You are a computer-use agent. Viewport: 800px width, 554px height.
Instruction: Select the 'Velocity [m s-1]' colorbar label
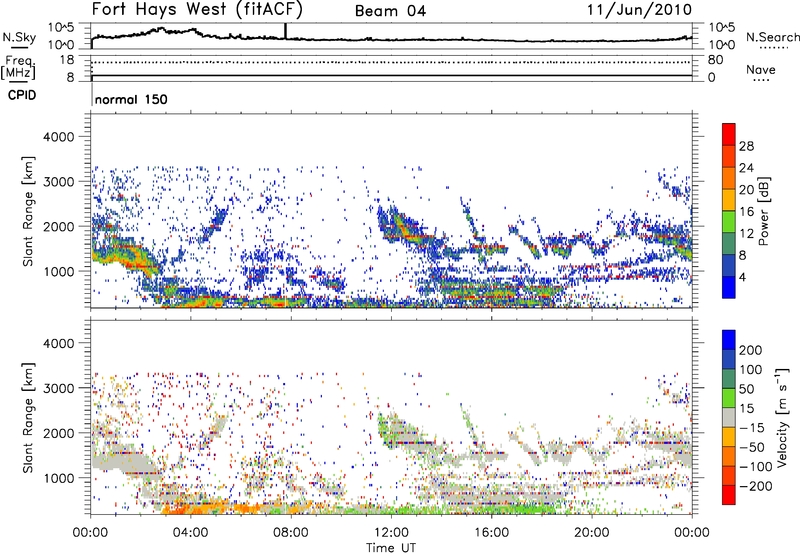(783, 417)
